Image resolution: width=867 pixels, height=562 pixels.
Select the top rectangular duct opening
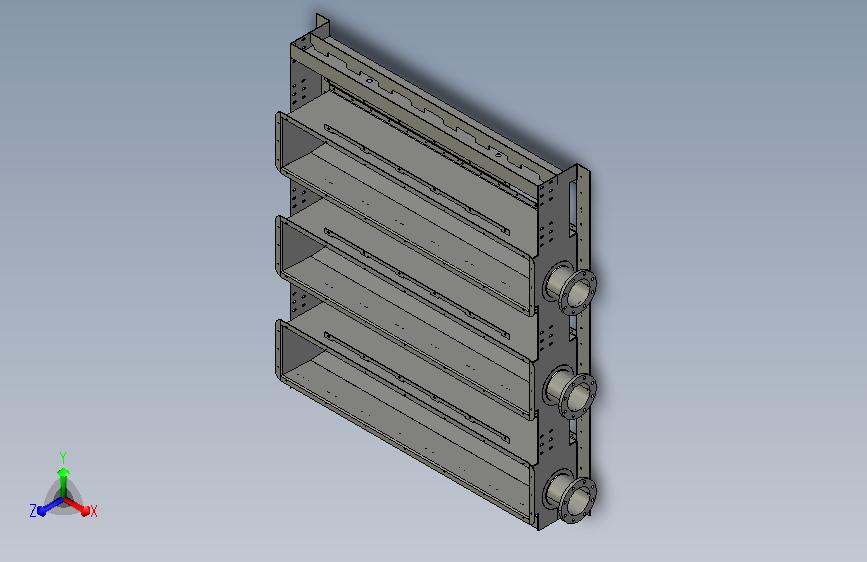pyautogui.click(x=405, y=214)
